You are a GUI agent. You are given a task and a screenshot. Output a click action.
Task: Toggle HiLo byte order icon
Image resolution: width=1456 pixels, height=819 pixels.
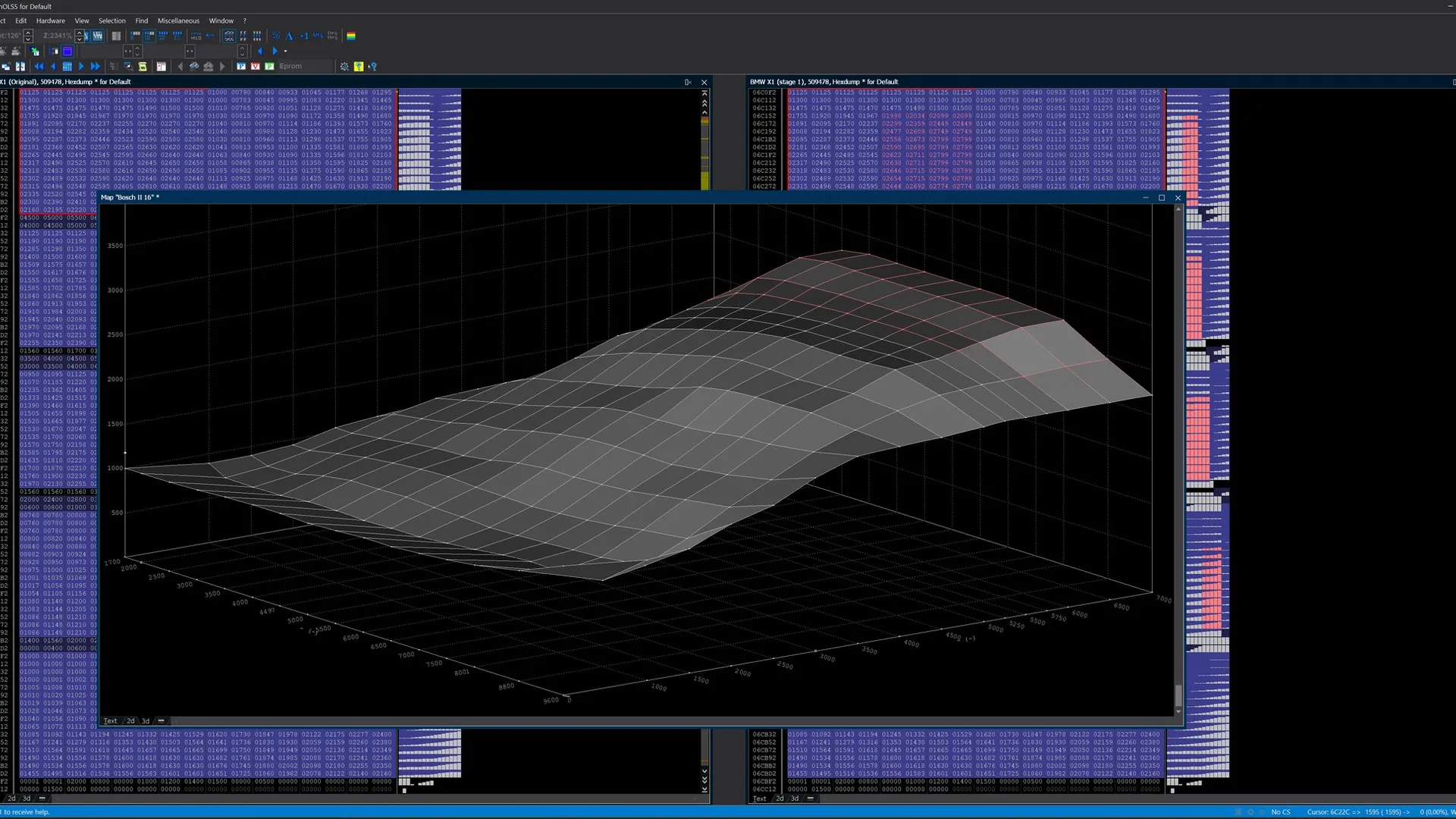196,36
